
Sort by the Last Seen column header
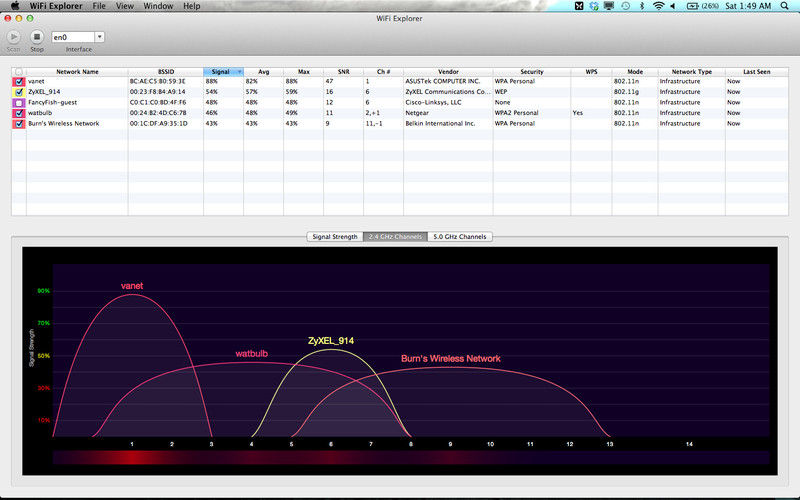point(757,71)
